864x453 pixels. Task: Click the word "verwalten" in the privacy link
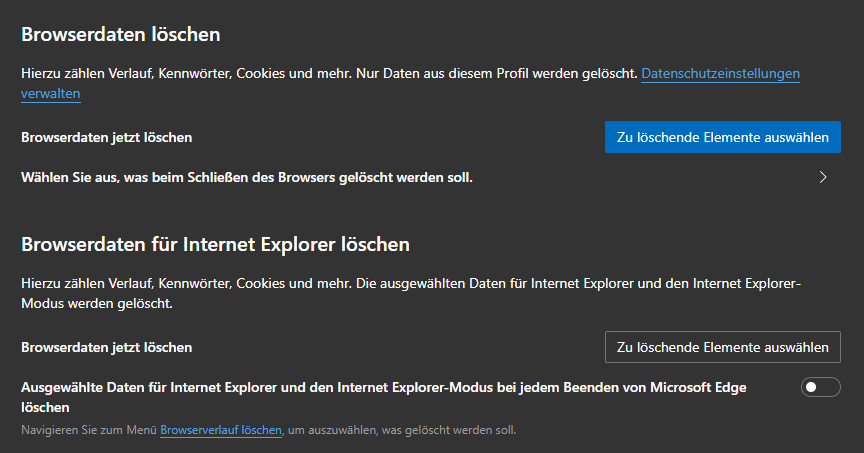[50, 93]
